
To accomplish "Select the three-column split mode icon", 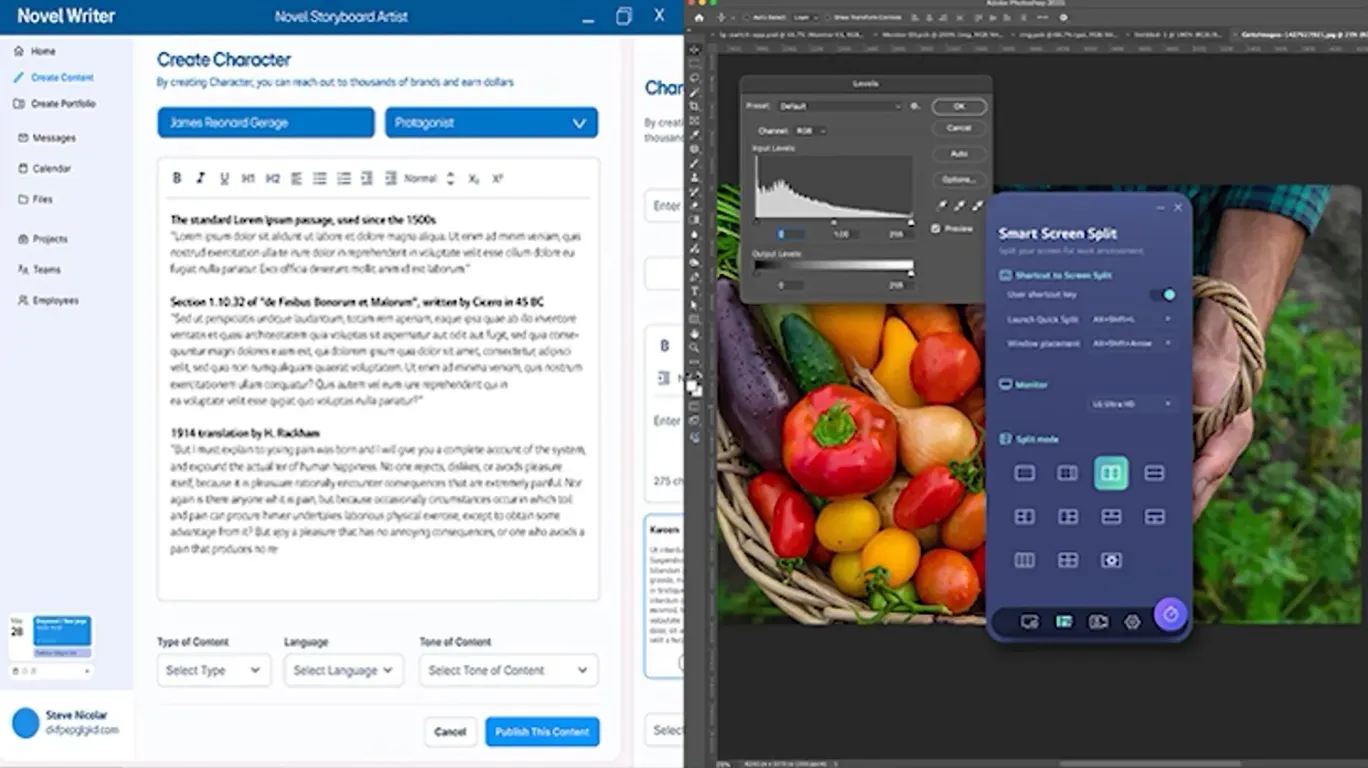I will click(x=1025, y=561).
